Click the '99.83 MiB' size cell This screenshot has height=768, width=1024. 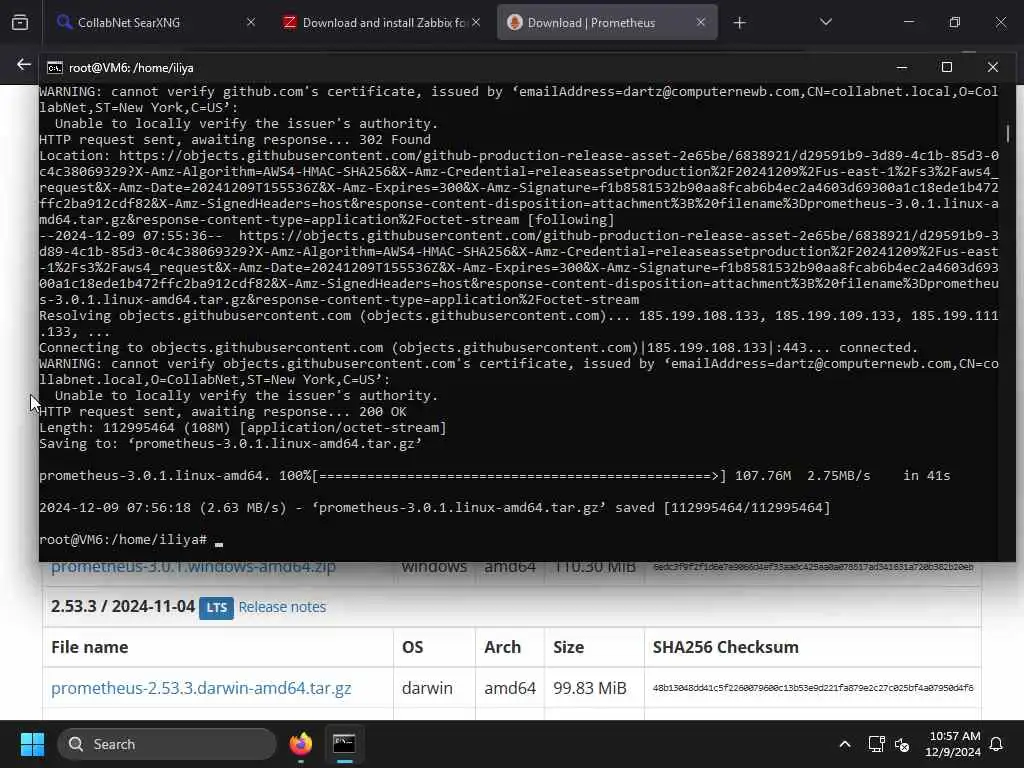(590, 688)
